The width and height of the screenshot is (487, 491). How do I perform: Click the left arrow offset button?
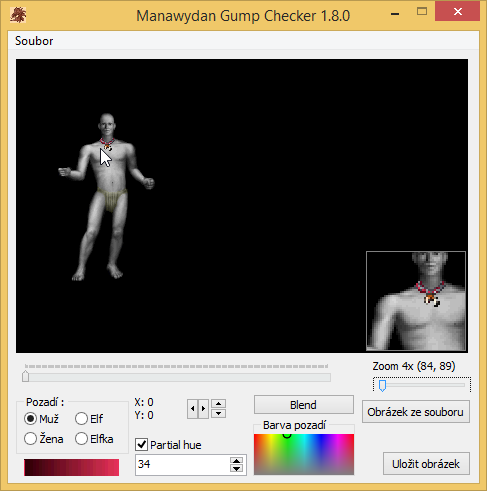tap(193, 408)
